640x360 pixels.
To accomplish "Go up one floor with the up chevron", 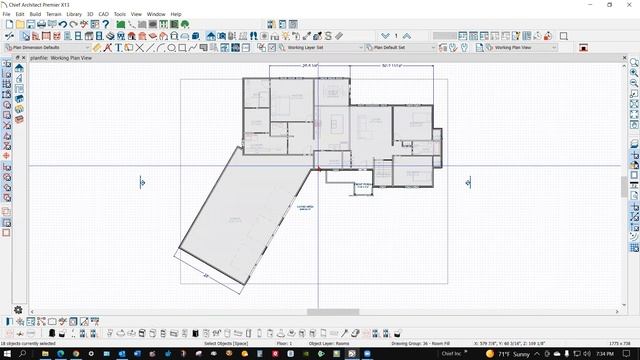I will click(407, 36).
